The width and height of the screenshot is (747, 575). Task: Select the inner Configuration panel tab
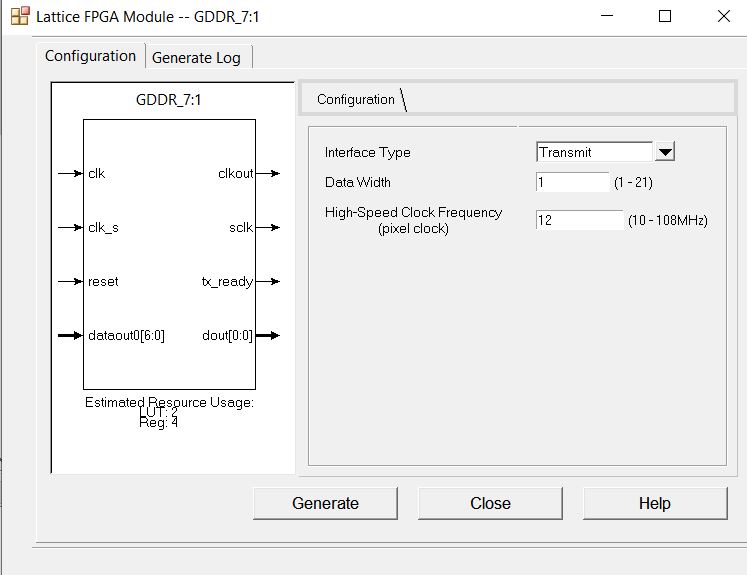[x=355, y=99]
